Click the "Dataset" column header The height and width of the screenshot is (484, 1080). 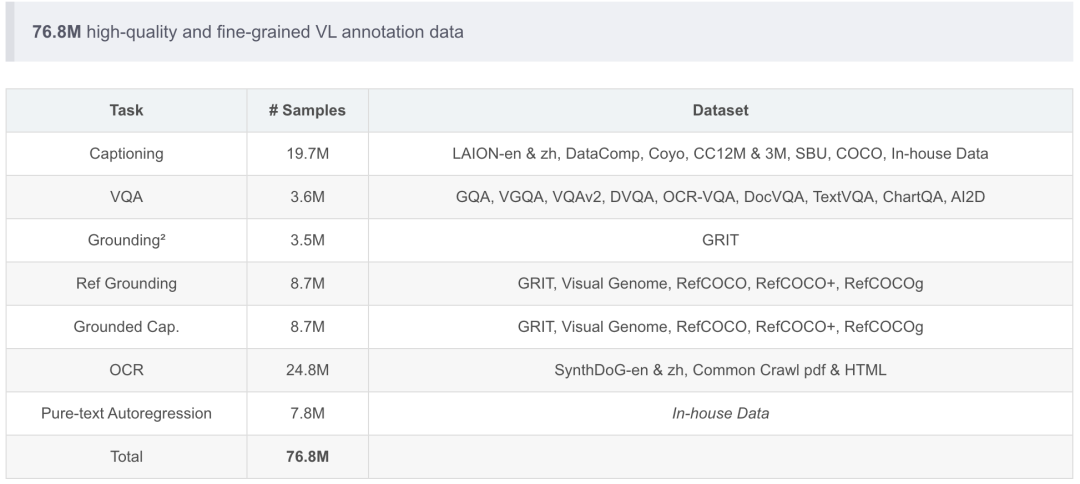click(720, 110)
